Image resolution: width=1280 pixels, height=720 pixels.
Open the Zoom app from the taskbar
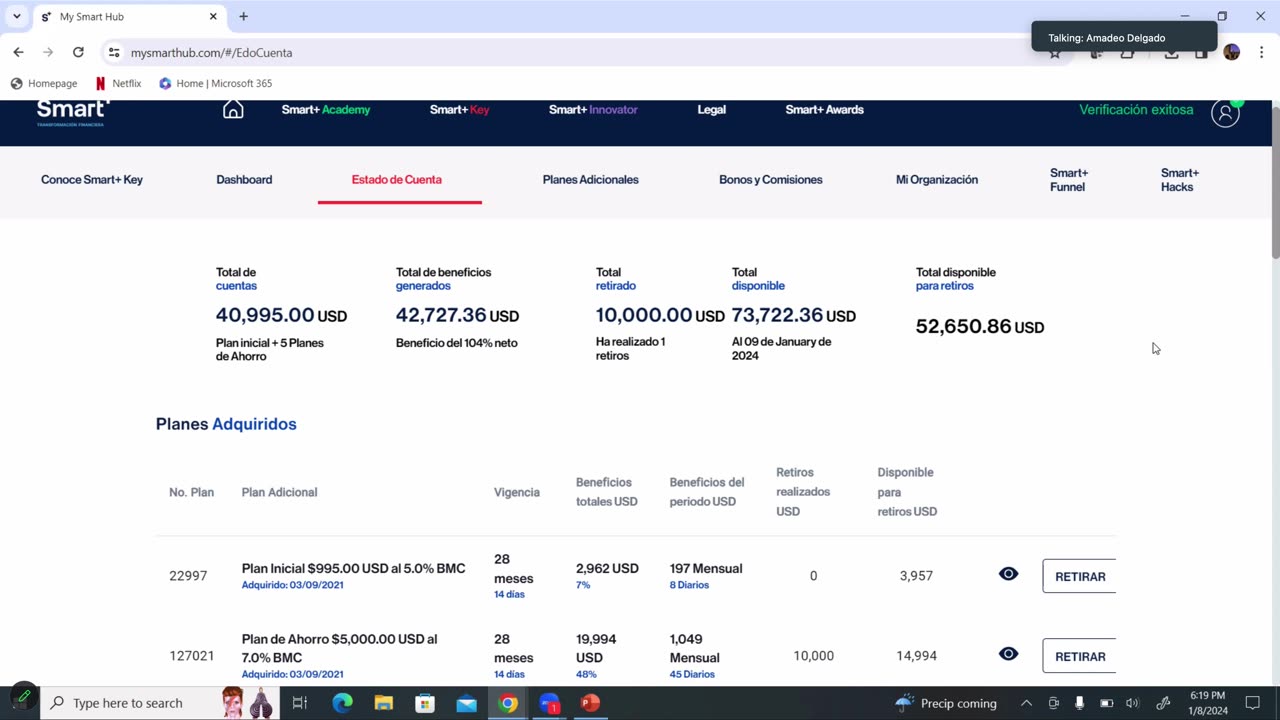tap(550, 703)
